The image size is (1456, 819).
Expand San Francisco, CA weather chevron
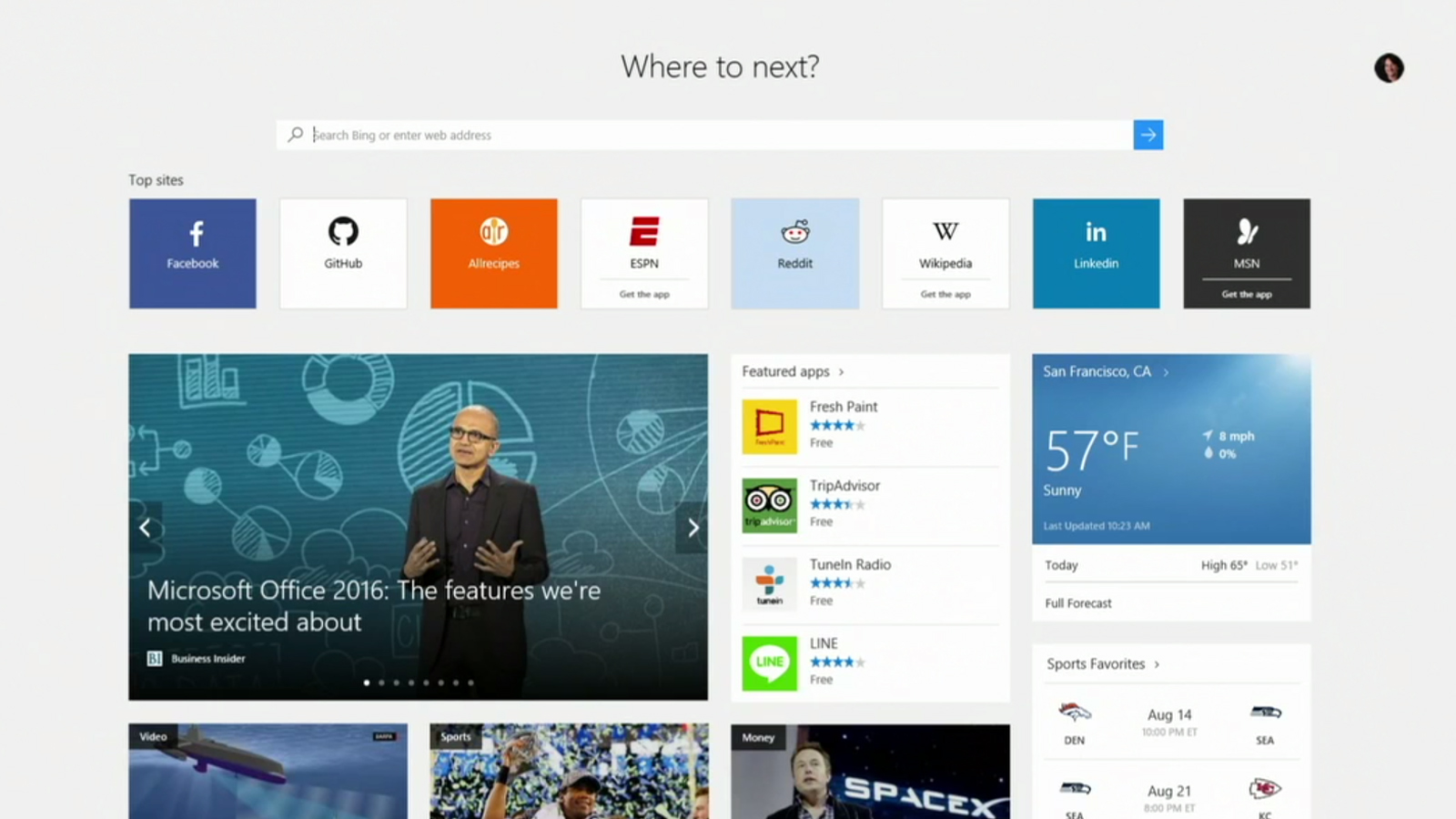(1166, 372)
